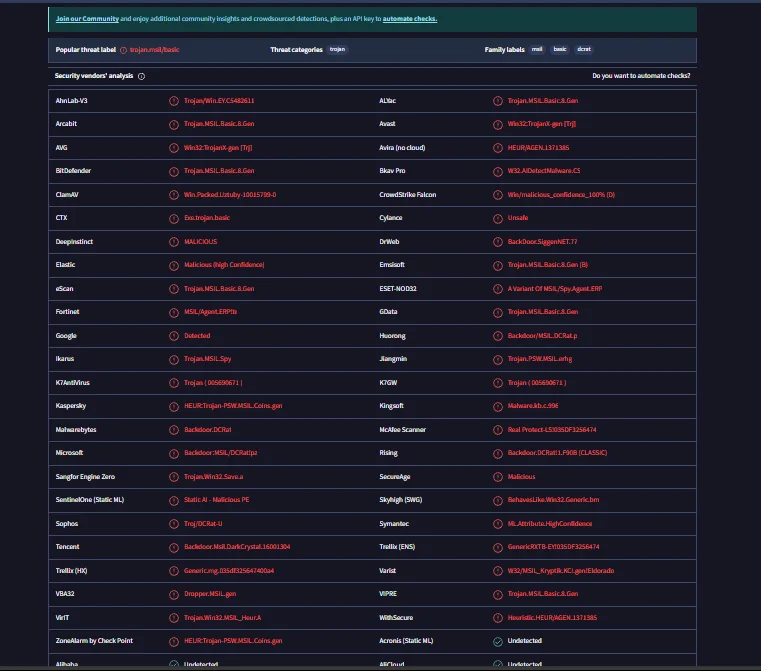Click the alert icon in CTX row
The width and height of the screenshot is (761, 671).
point(174,218)
